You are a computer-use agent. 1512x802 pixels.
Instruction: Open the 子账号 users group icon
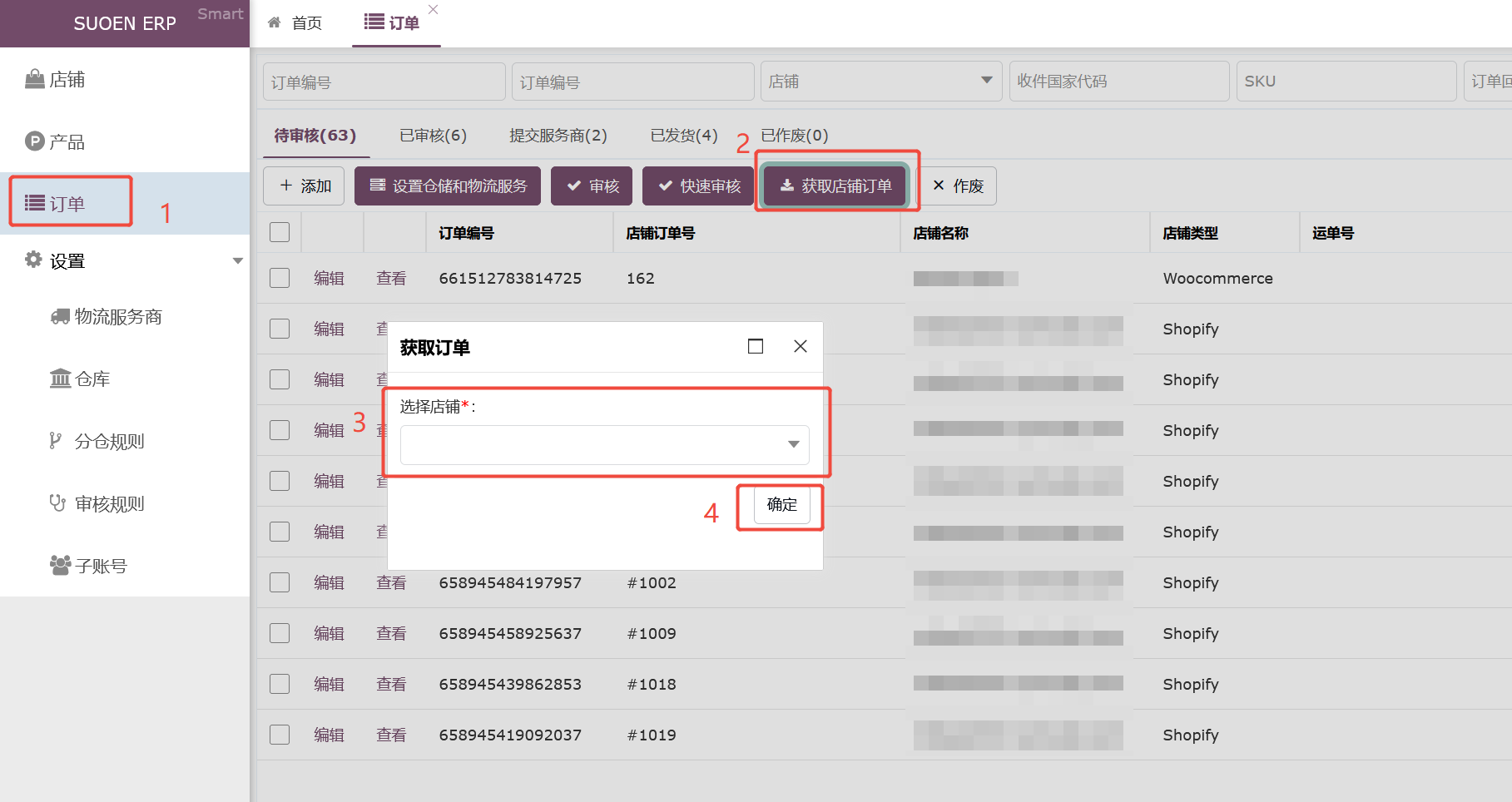click(x=60, y=566)
